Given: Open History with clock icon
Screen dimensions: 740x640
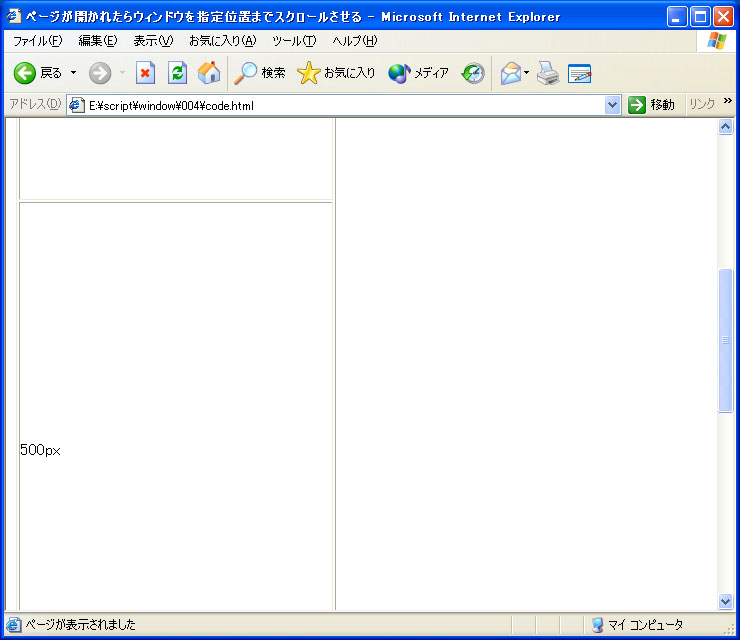Looking at the screenshot, I should point(473,73).
